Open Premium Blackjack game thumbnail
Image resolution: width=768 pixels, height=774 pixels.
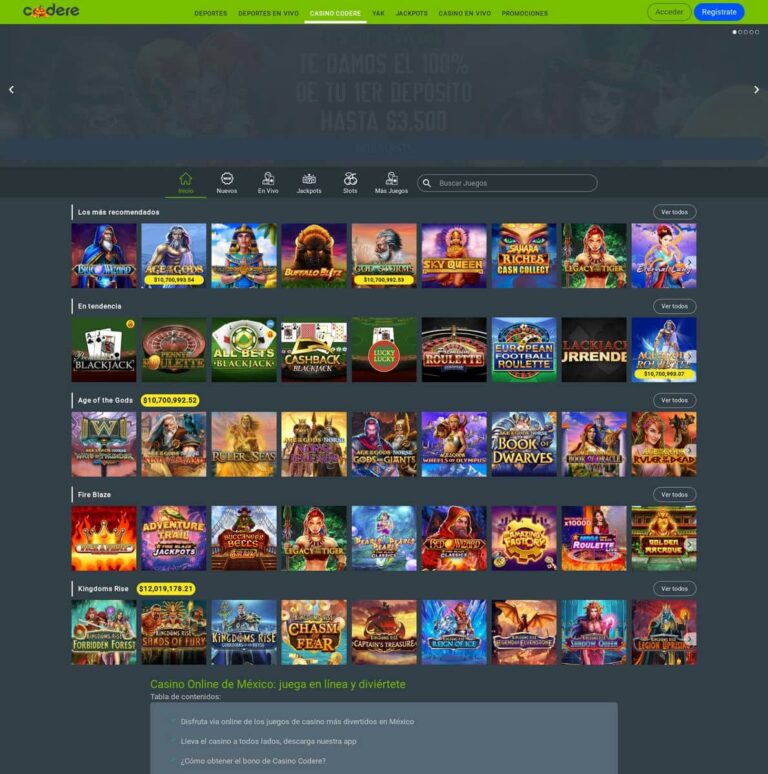tap(104, 349)
